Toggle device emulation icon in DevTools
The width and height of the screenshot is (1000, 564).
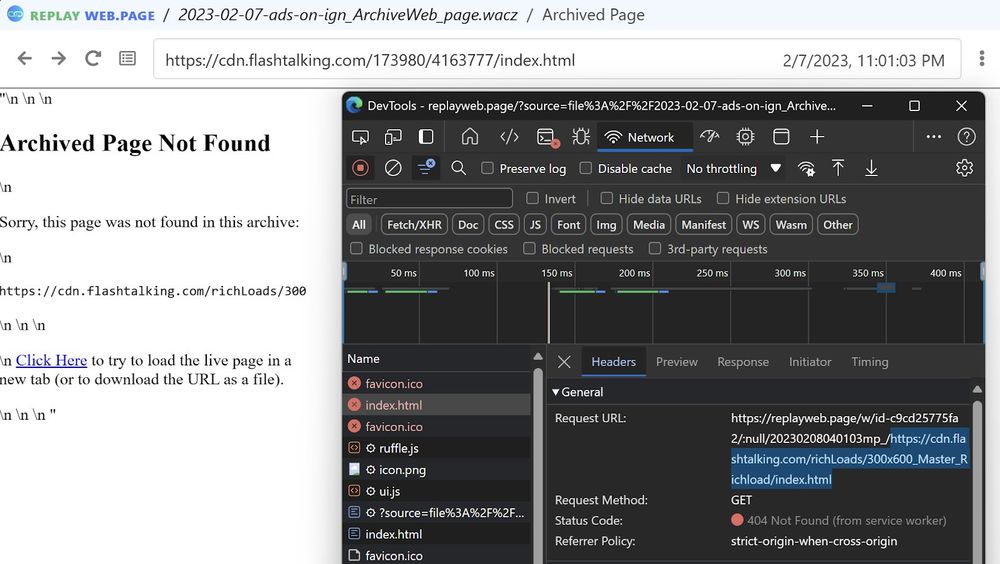tap(393, 137)
